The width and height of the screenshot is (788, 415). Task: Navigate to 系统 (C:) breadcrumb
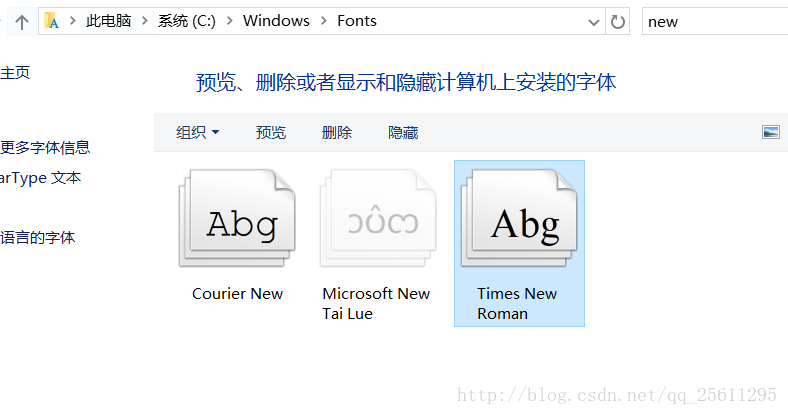tap(186, 21)
